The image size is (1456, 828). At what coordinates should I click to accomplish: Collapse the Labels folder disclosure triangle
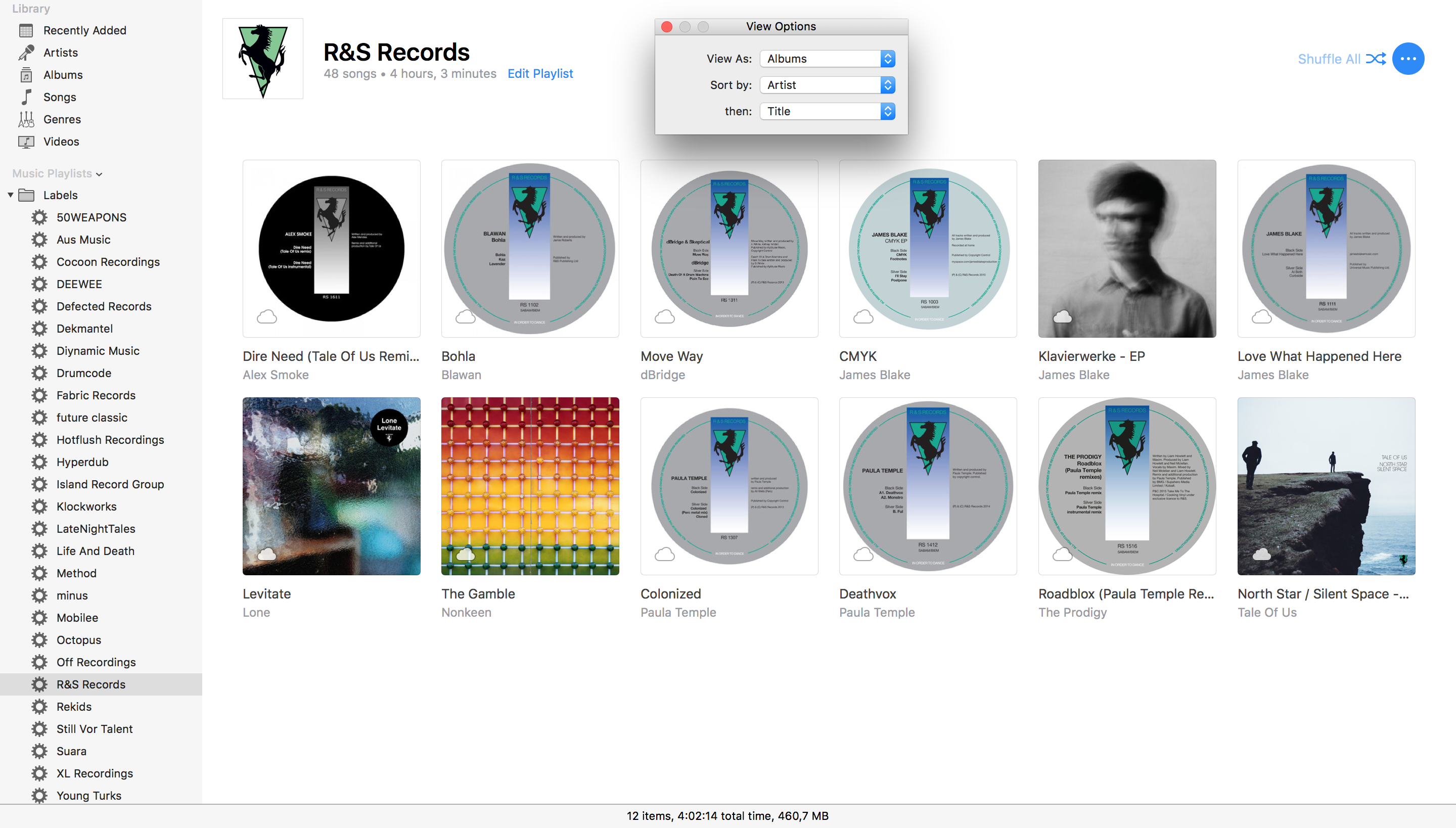[10, 195]
